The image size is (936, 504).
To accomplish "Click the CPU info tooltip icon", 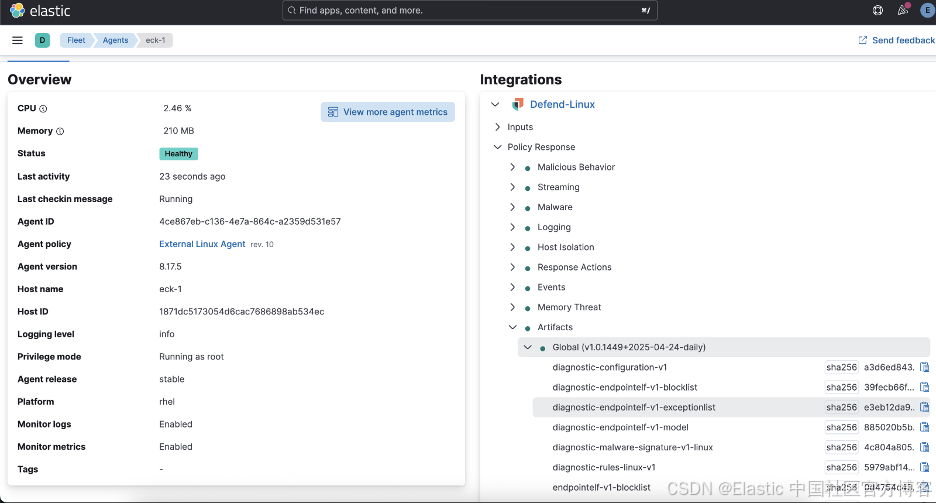I will [x=43, y=109].
